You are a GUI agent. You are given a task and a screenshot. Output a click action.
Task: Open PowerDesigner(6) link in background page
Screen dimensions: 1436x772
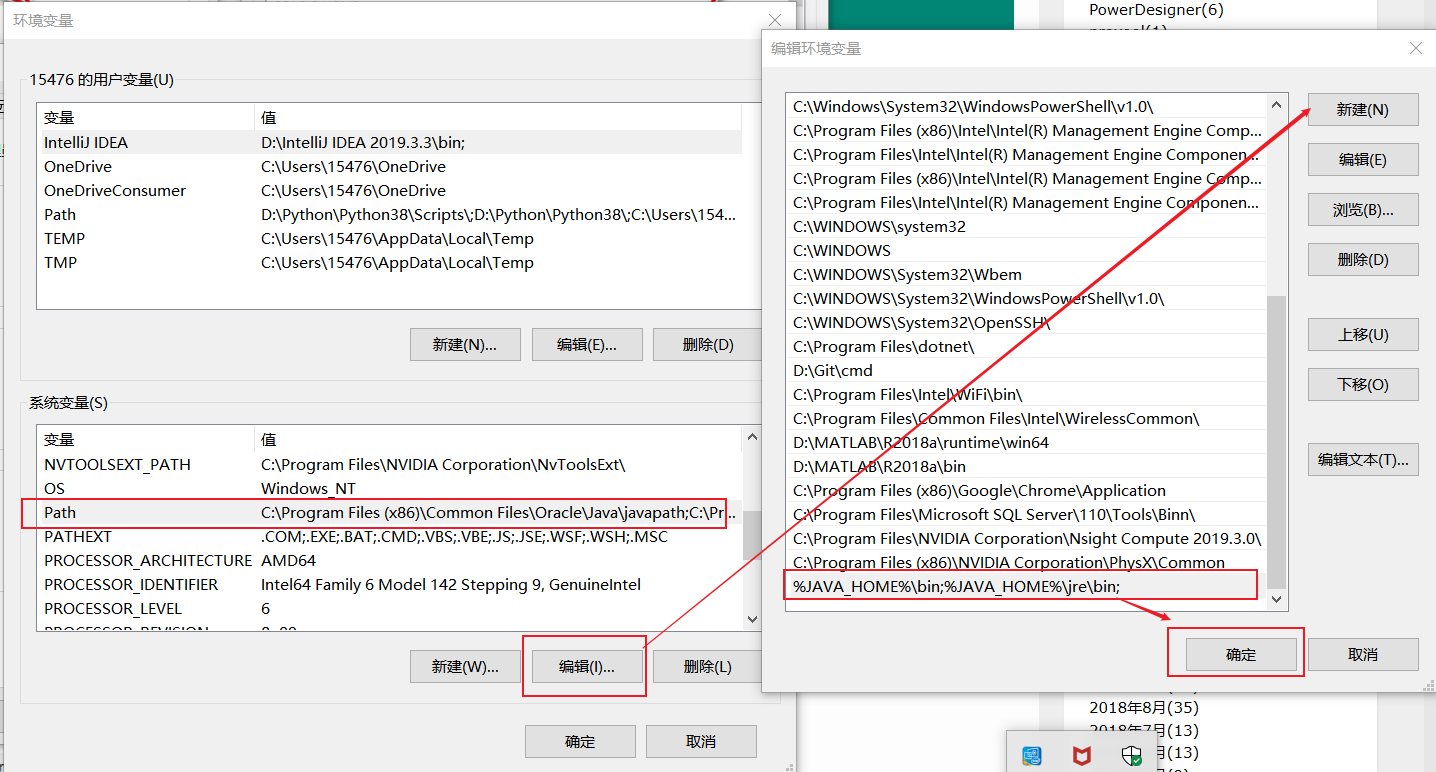coord(1156,10)
